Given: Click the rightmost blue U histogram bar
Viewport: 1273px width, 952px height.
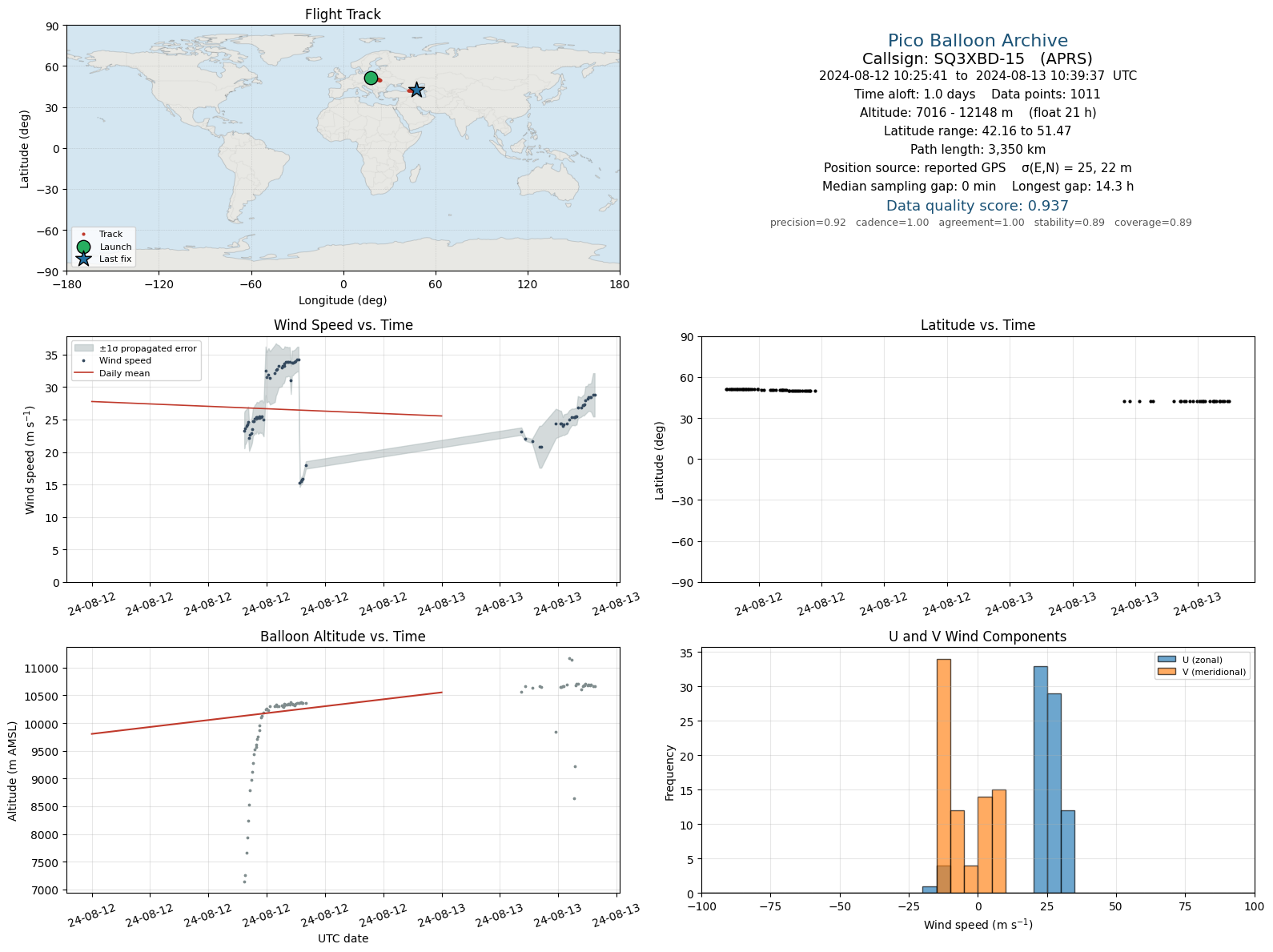Looking at the screenshot, I should coord(1068,852).
